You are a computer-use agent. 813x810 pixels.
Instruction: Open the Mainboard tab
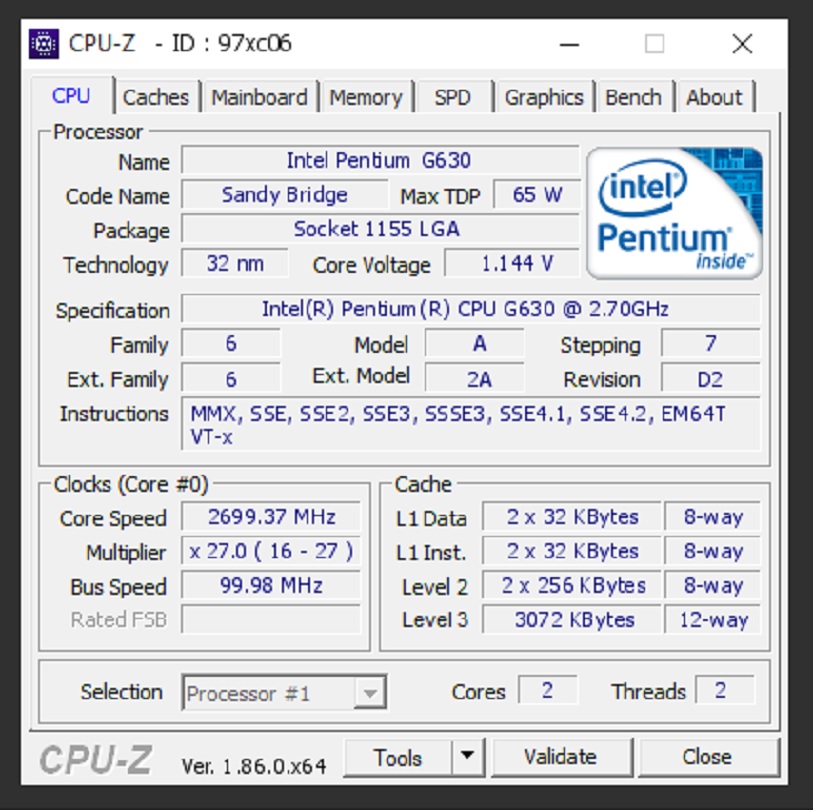tap(261, 97)
